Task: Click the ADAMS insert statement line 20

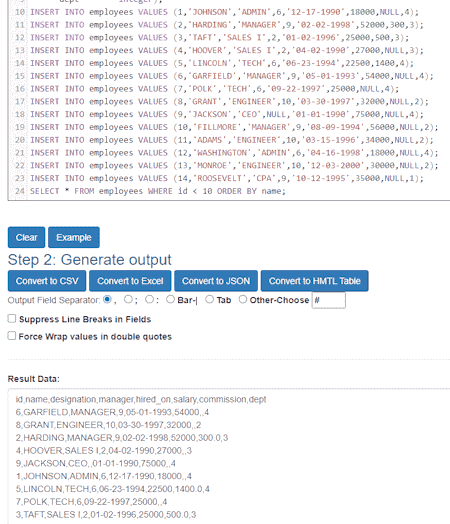Action: tap(232, 140)
